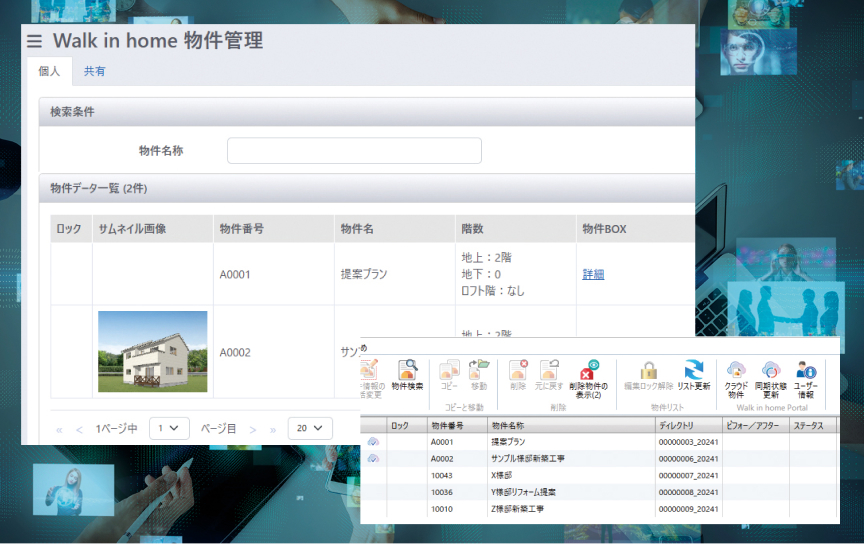Click directory 00000003_20241 cell
Viewport: 864px width, 544px height.
688,442
